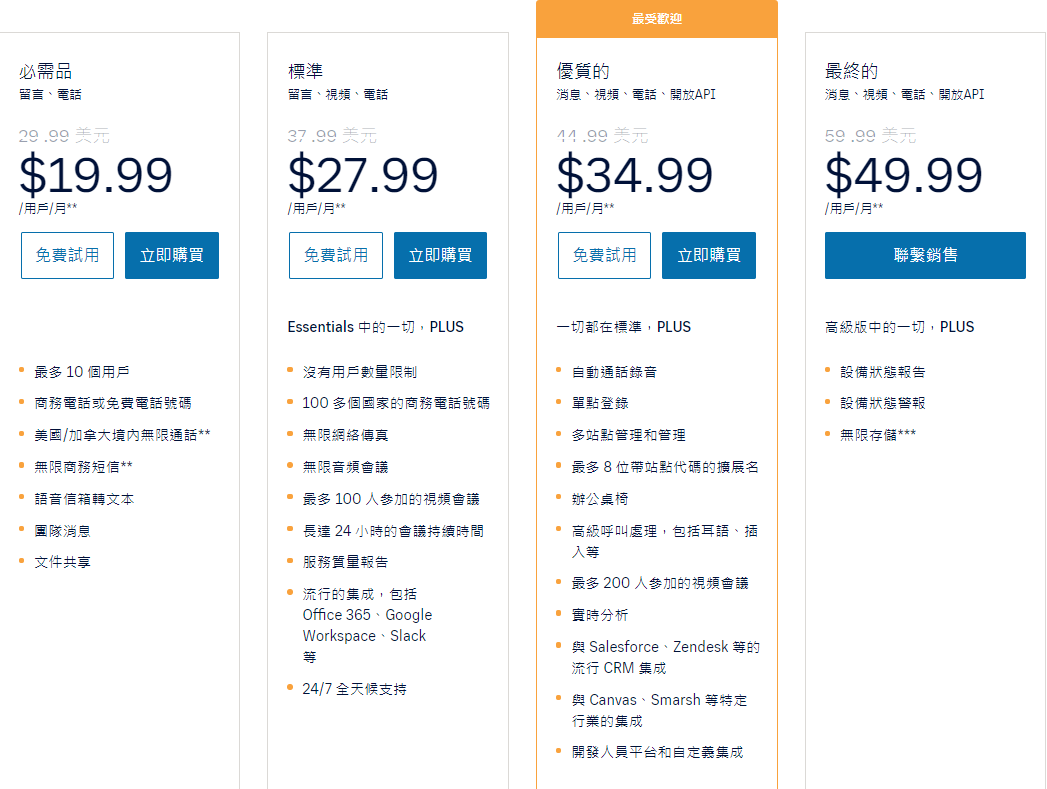
Task: Click the 單點登錄 feature item
Action: tap(600, 404)
